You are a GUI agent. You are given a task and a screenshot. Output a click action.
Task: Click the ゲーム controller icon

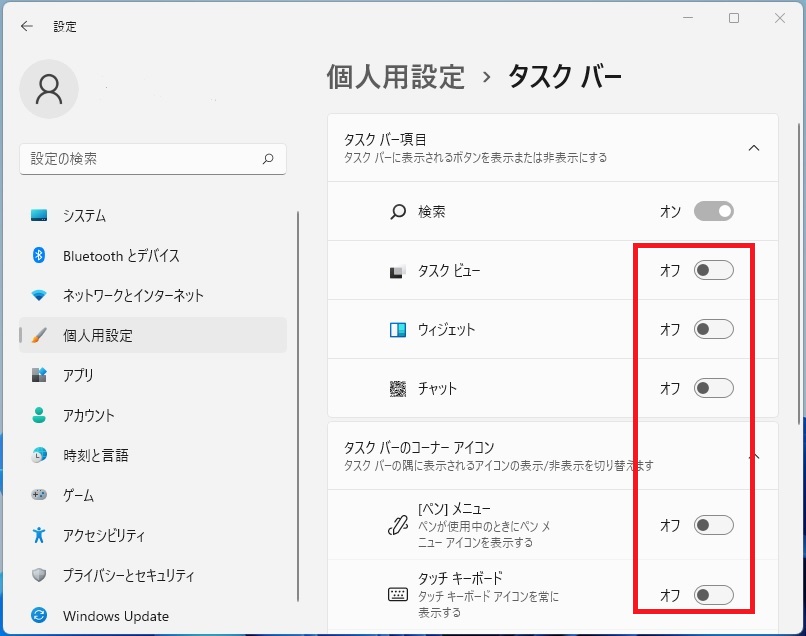click(39, 495)
